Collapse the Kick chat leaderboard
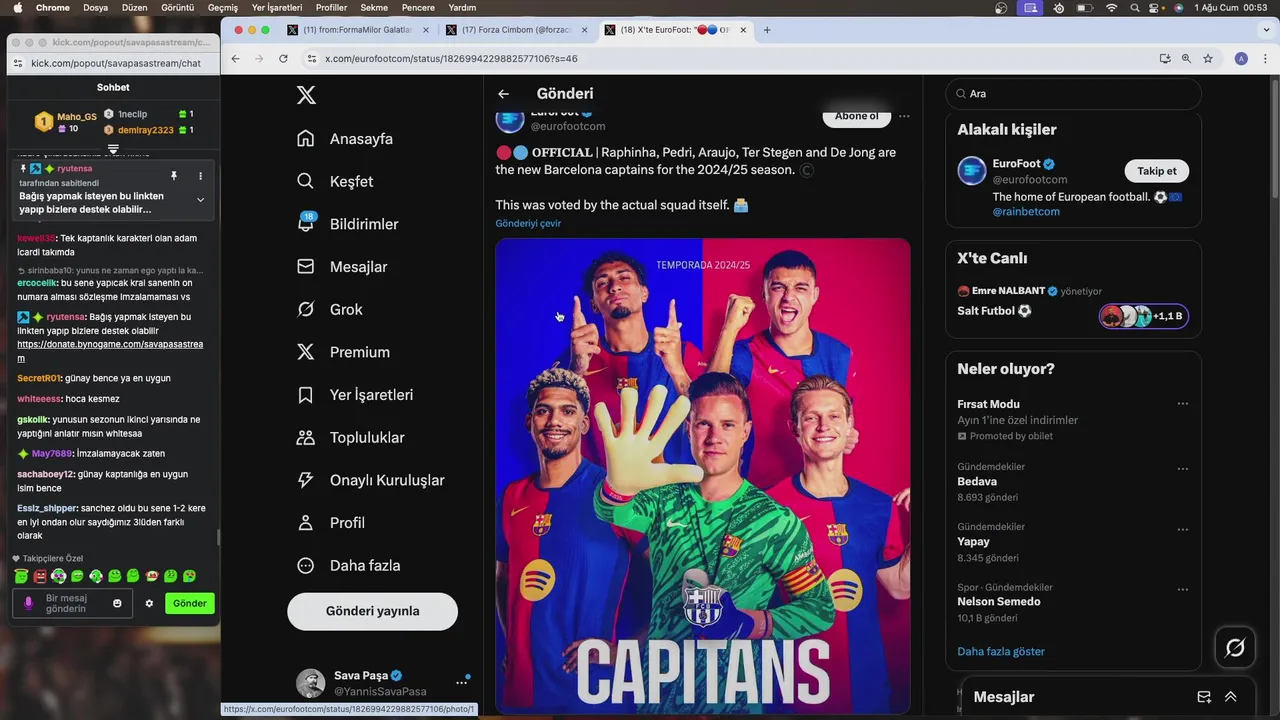Image resolution: width=1280 pixels, height=720 pixels. [x=113, y=149]
